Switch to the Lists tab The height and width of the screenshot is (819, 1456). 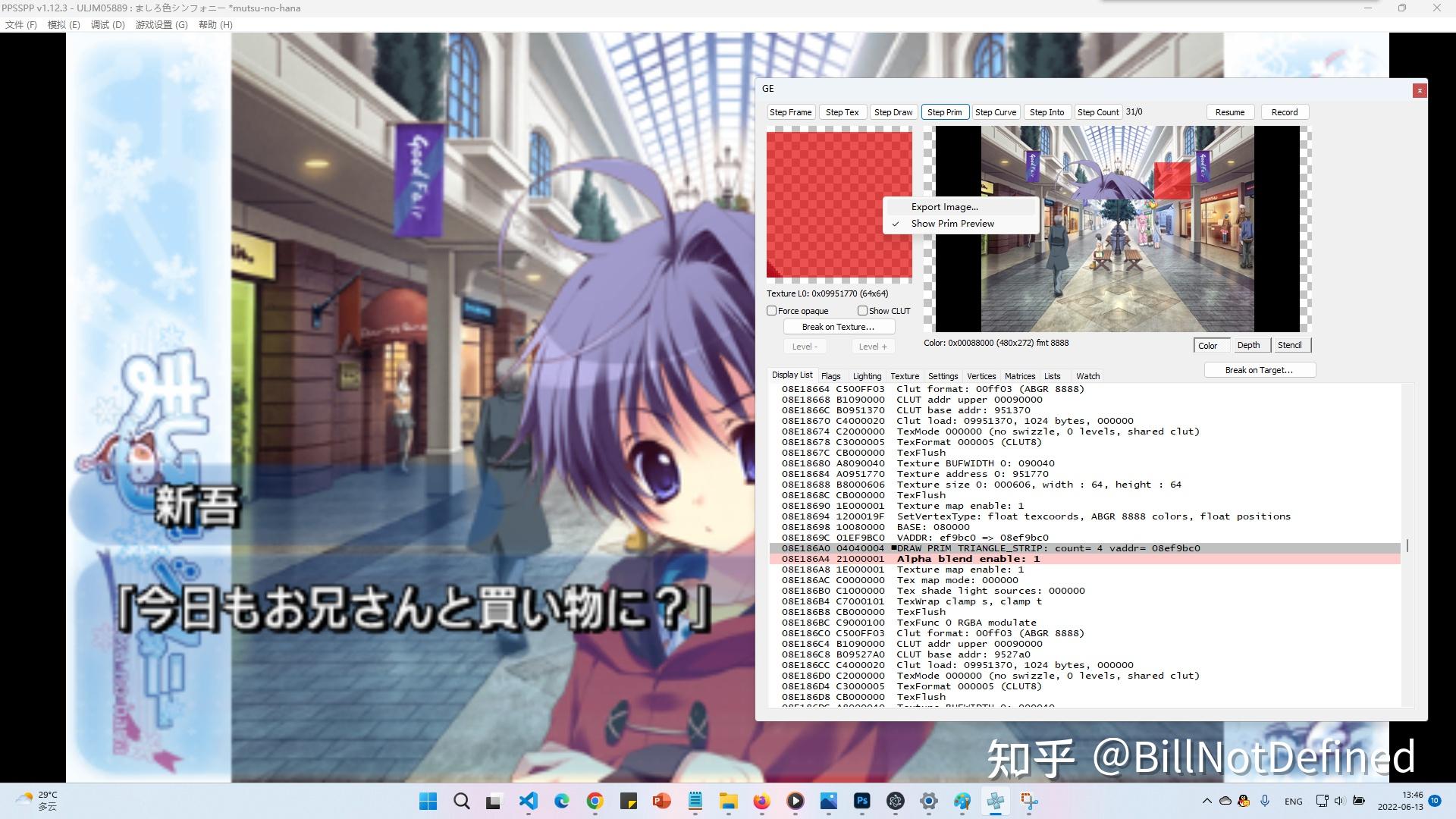click(1053, 376)
